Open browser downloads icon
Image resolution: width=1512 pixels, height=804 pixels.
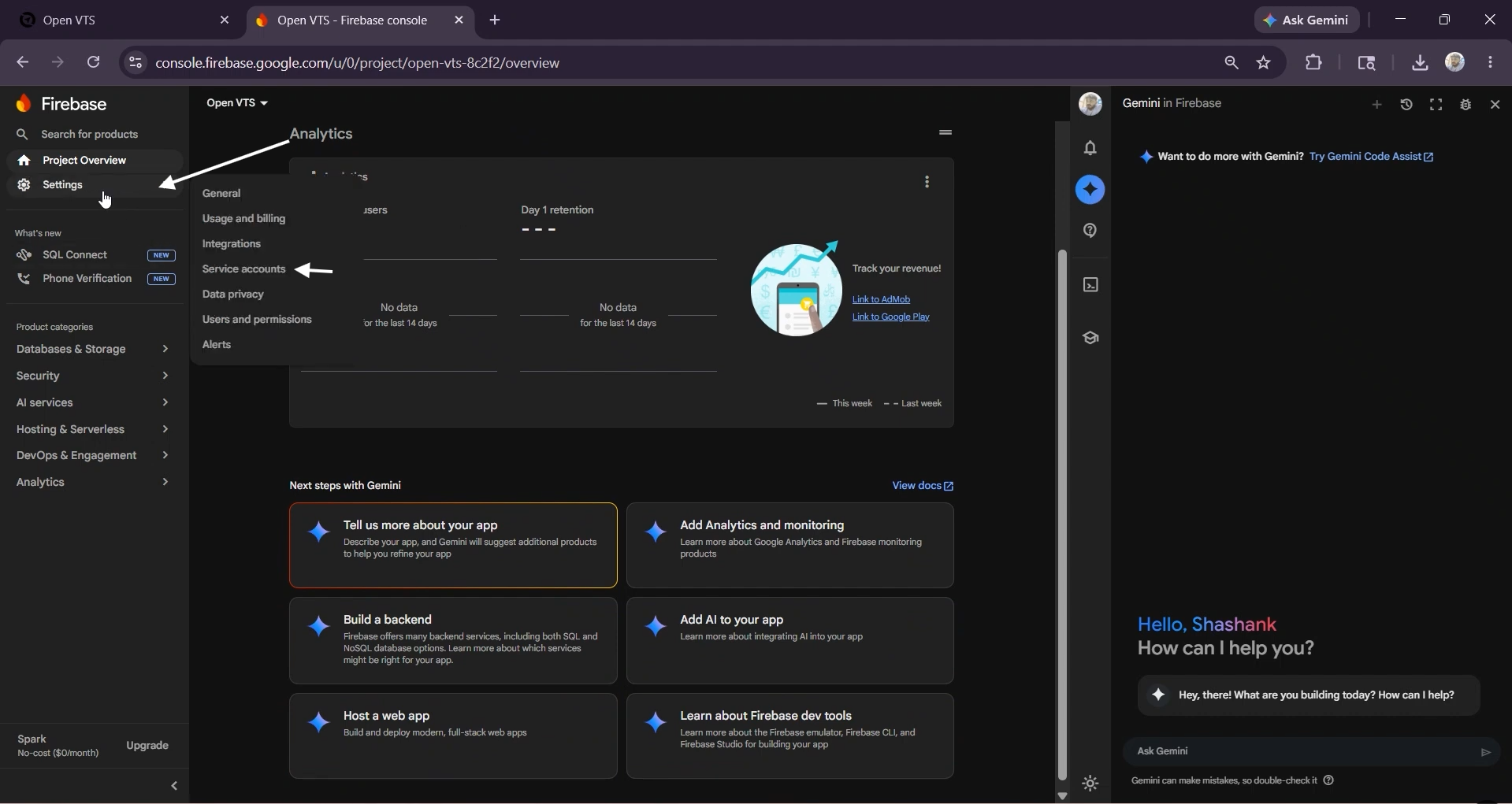(1420, 63)
